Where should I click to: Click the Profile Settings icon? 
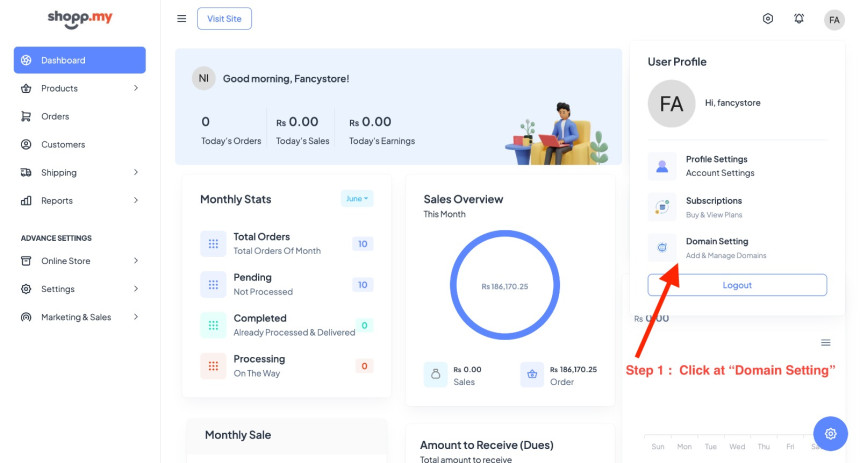pos(662,166)
